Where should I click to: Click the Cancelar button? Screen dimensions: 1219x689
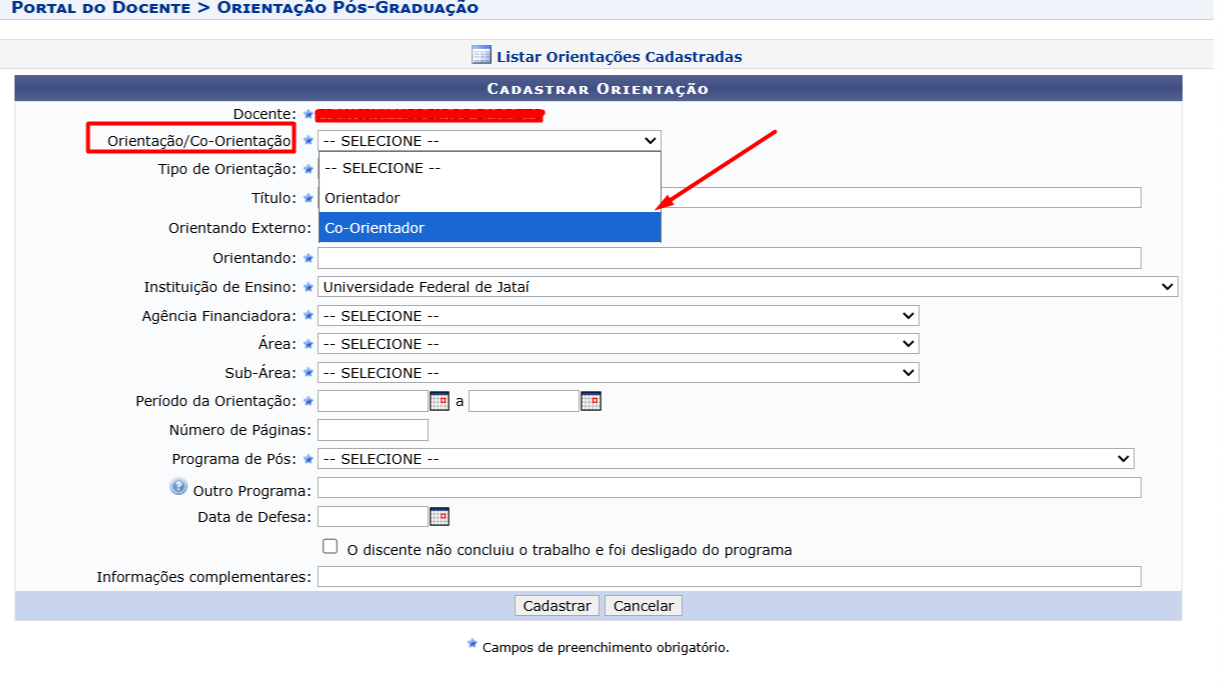click(643, 606)
